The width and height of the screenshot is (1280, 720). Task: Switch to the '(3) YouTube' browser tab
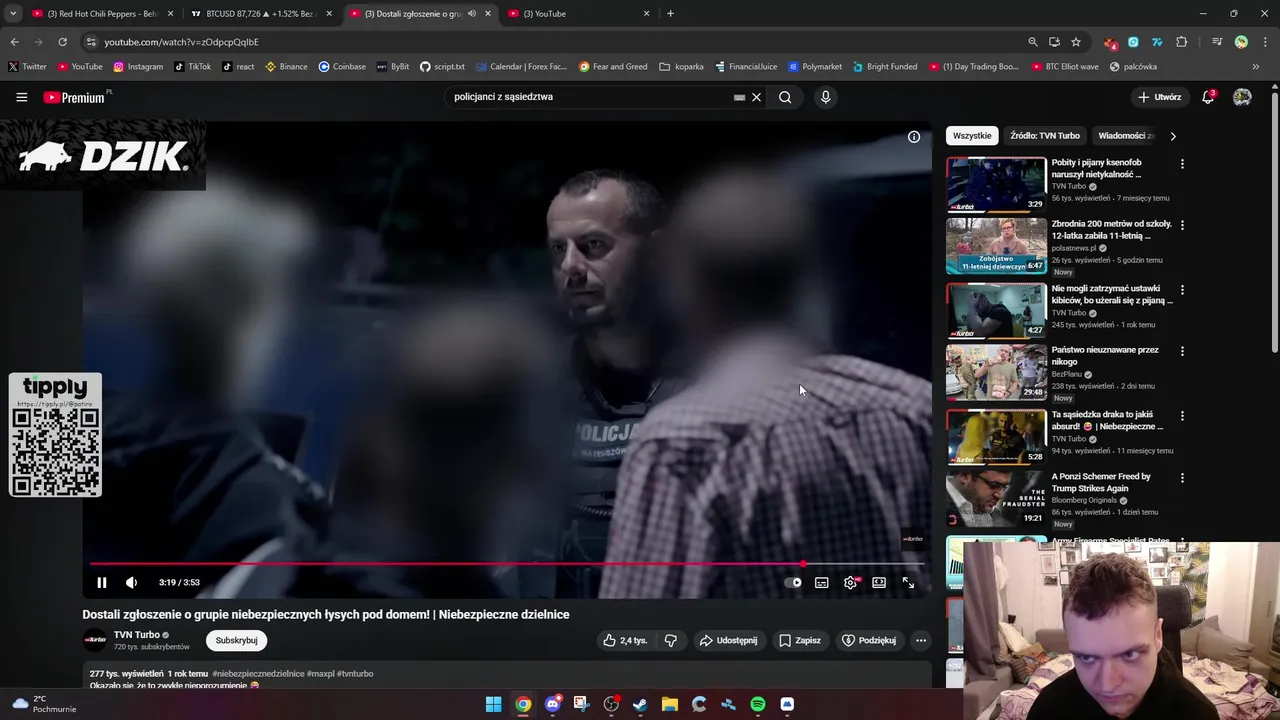point(580,14)
